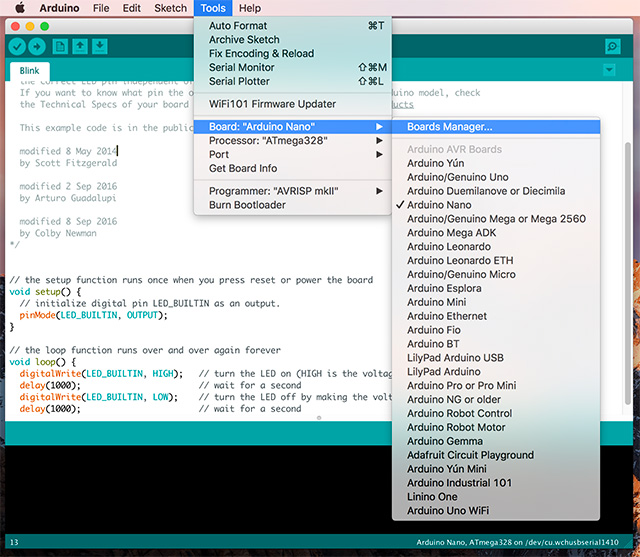Open the tab options dropdown arrow
The image size is (640, 557).
(609, 70)
